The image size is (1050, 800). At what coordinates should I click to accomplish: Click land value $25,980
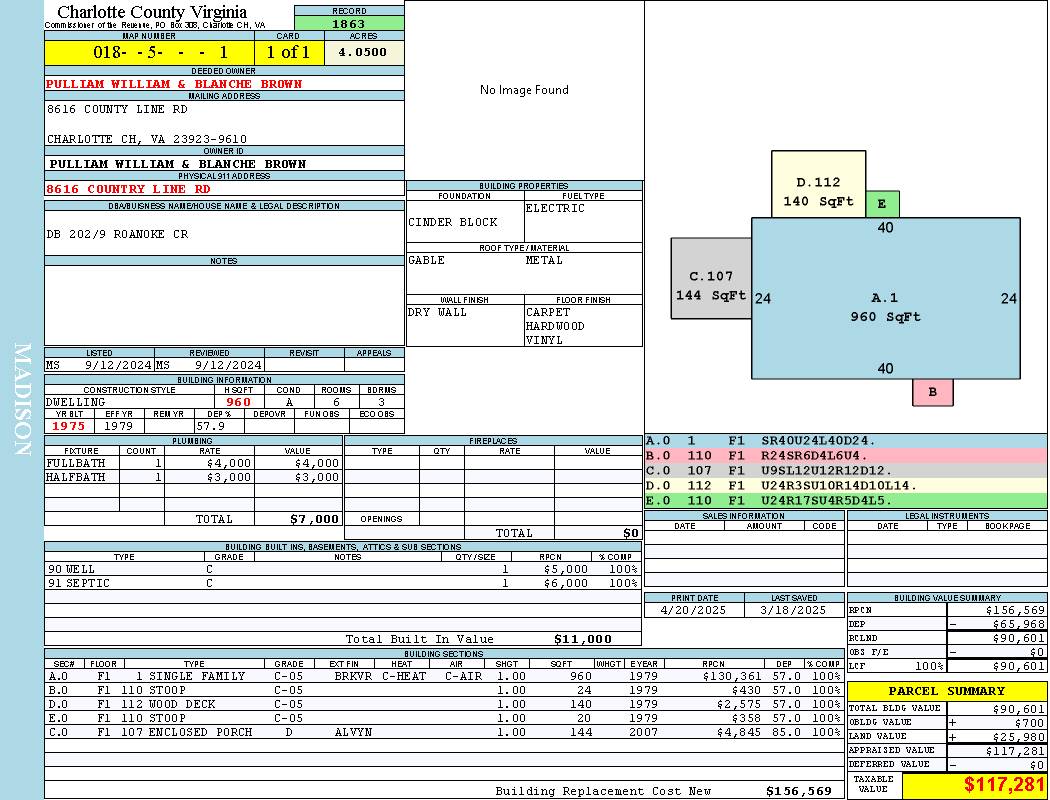pos(1019,736)
